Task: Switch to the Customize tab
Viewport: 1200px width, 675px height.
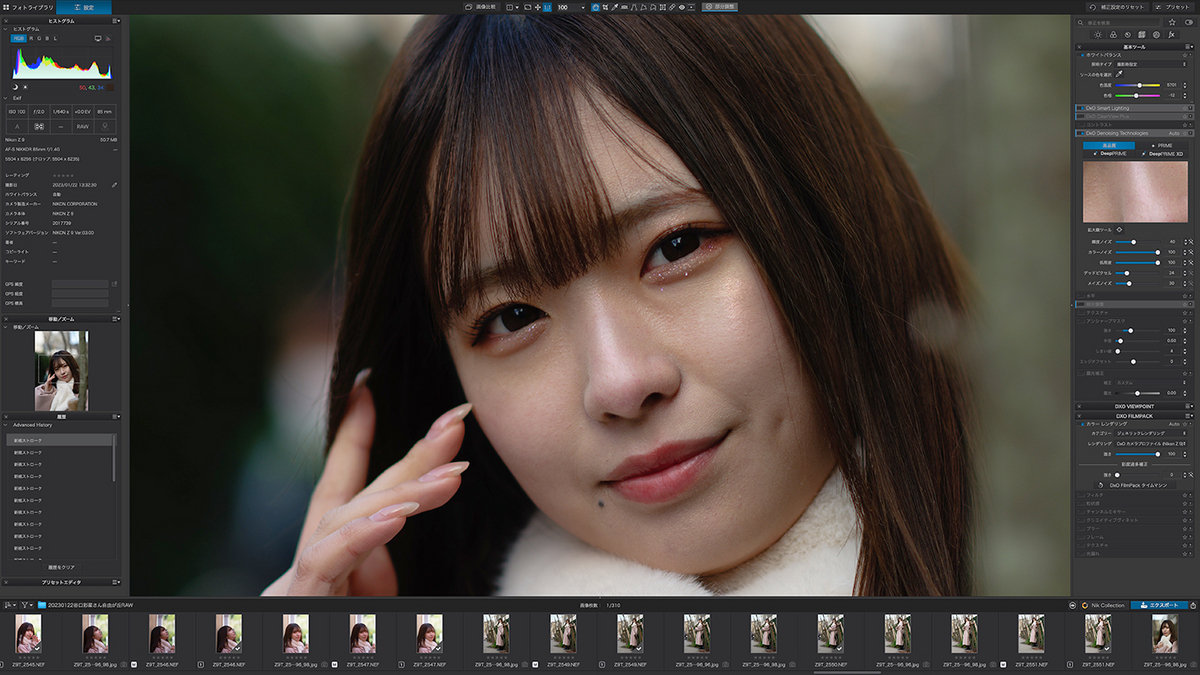Action: [84, 7]
